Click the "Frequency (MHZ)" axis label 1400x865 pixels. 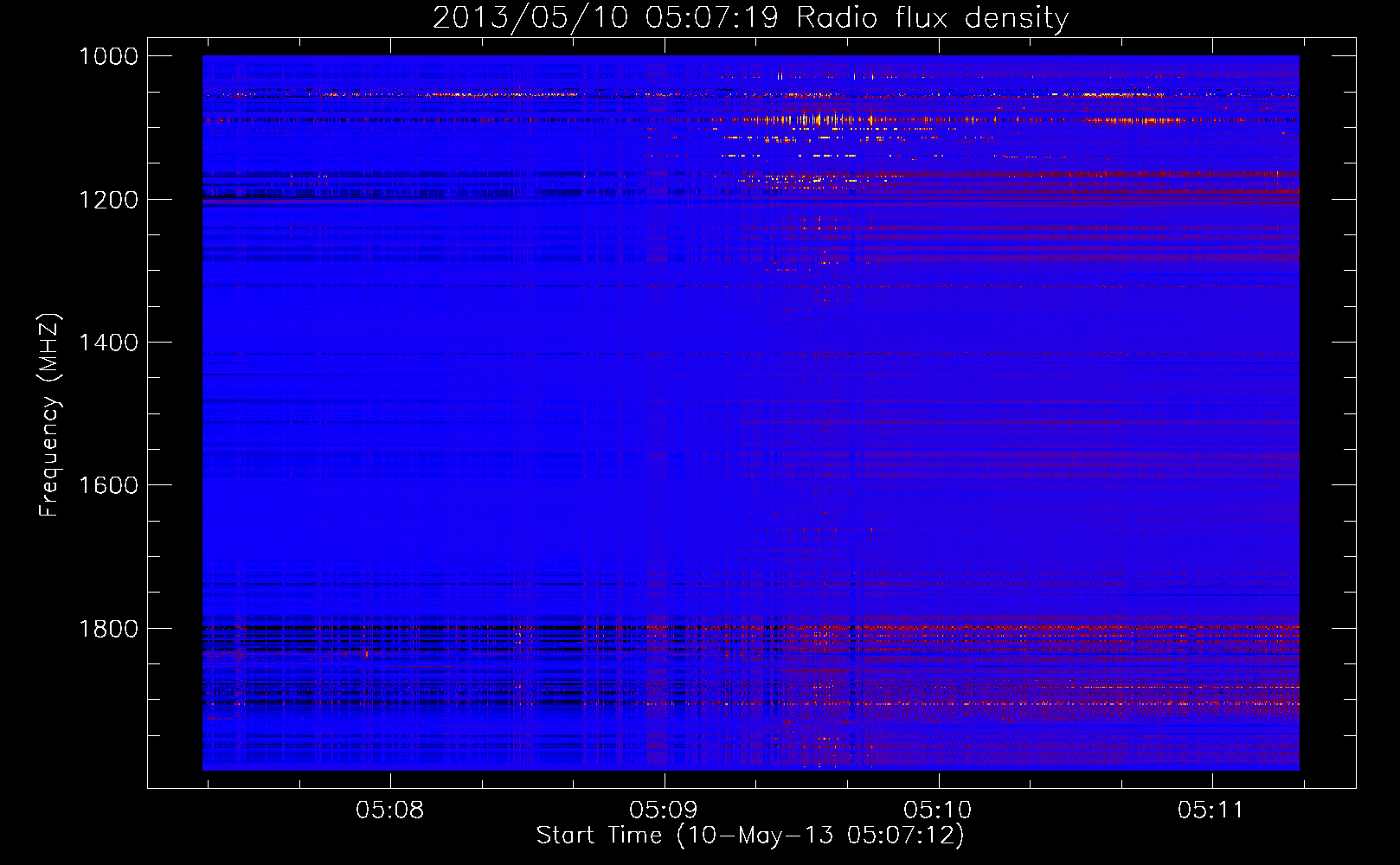pyautogui.click(x=49, y=415)
